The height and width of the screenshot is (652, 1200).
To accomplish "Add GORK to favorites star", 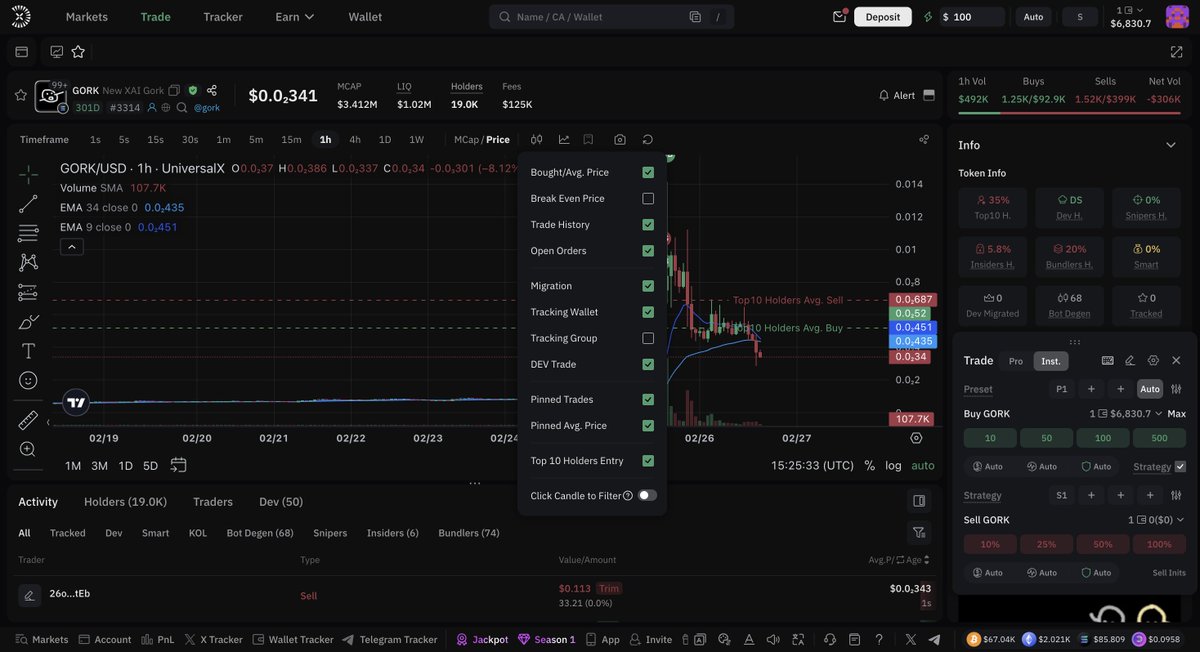I will (x=21, y=95).
